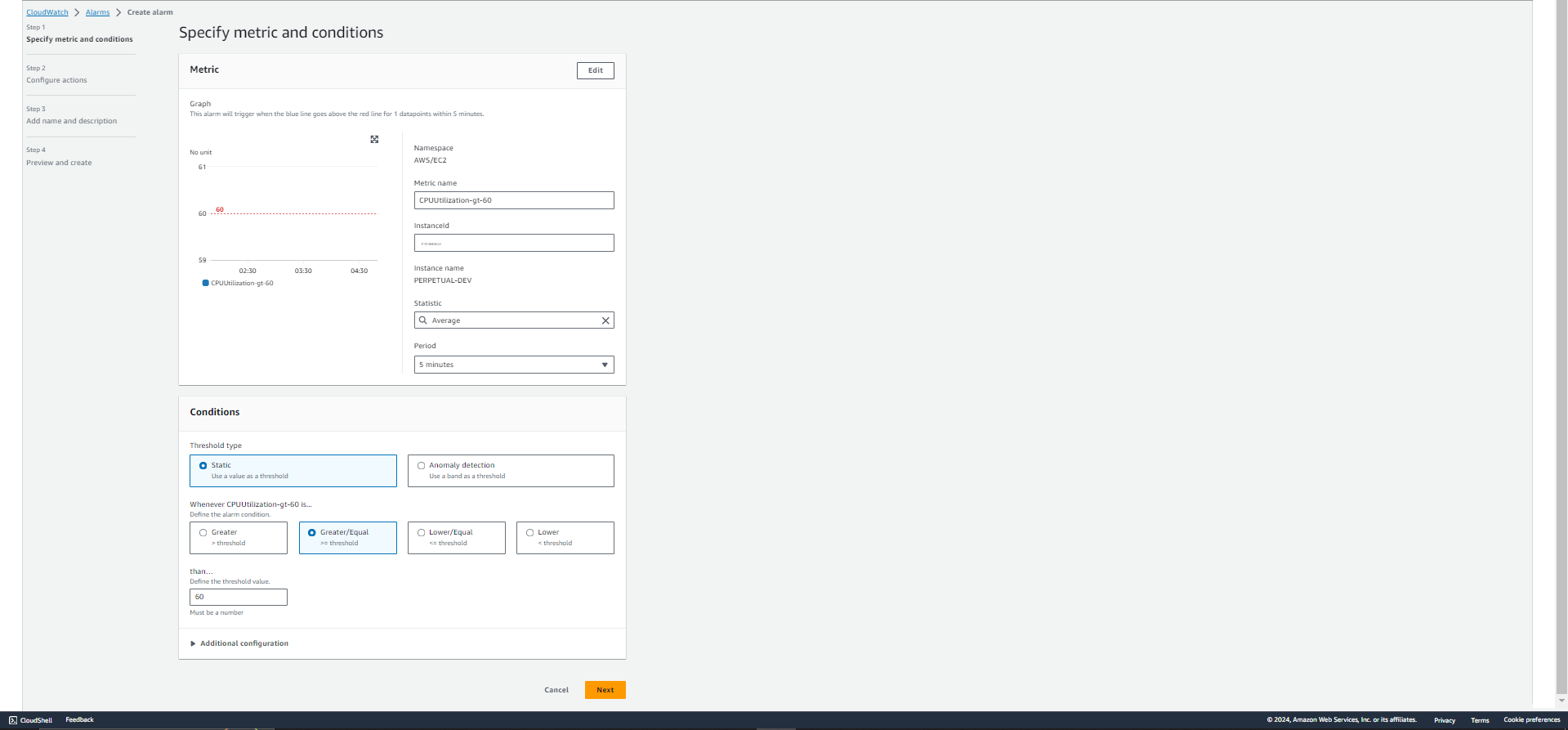Click the red 60 threshold label on graph
1568x730 pixels.
tap(220, 210)
